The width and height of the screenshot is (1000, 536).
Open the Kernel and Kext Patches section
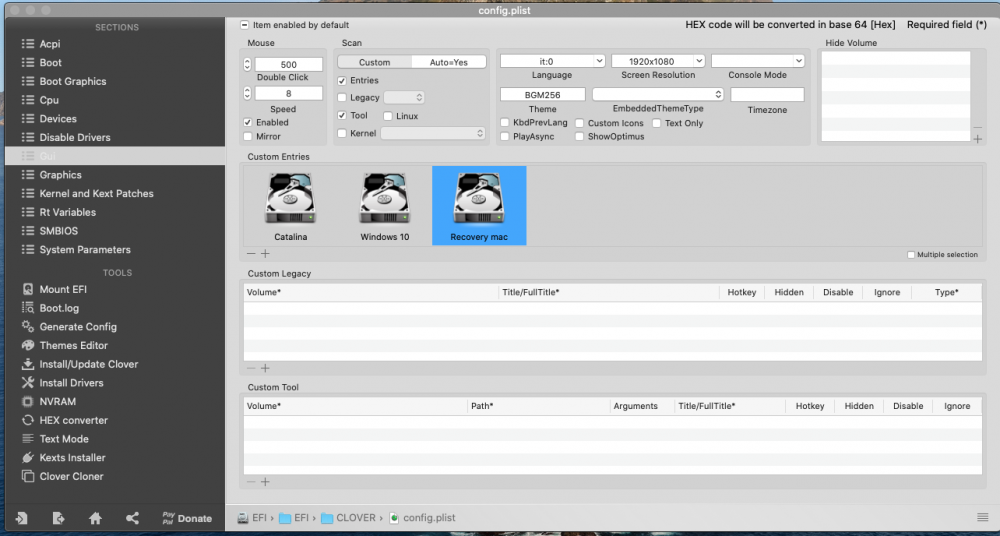tap(96, 193)
